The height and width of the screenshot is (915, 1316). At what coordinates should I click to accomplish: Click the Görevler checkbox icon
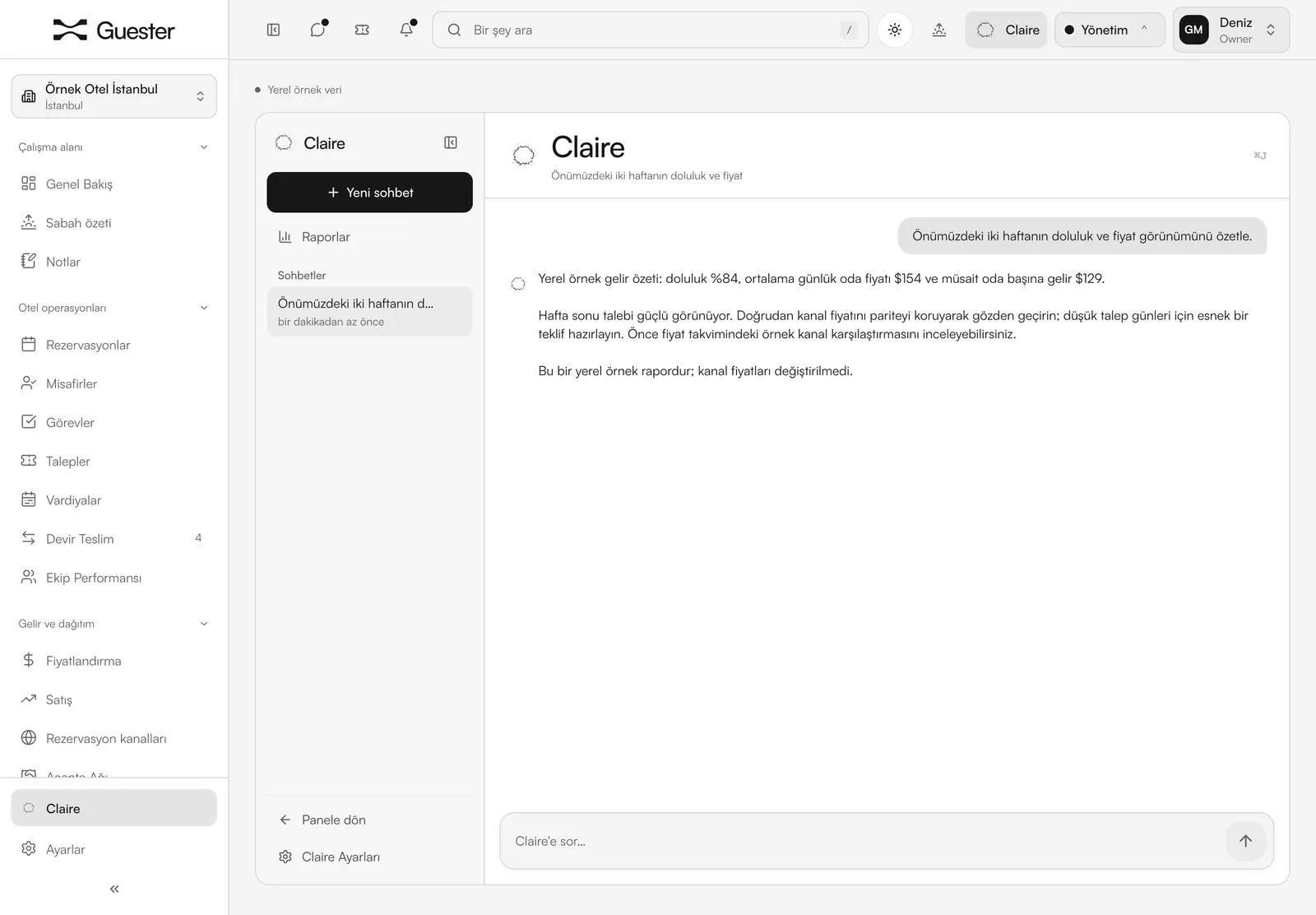pos(29,421)
